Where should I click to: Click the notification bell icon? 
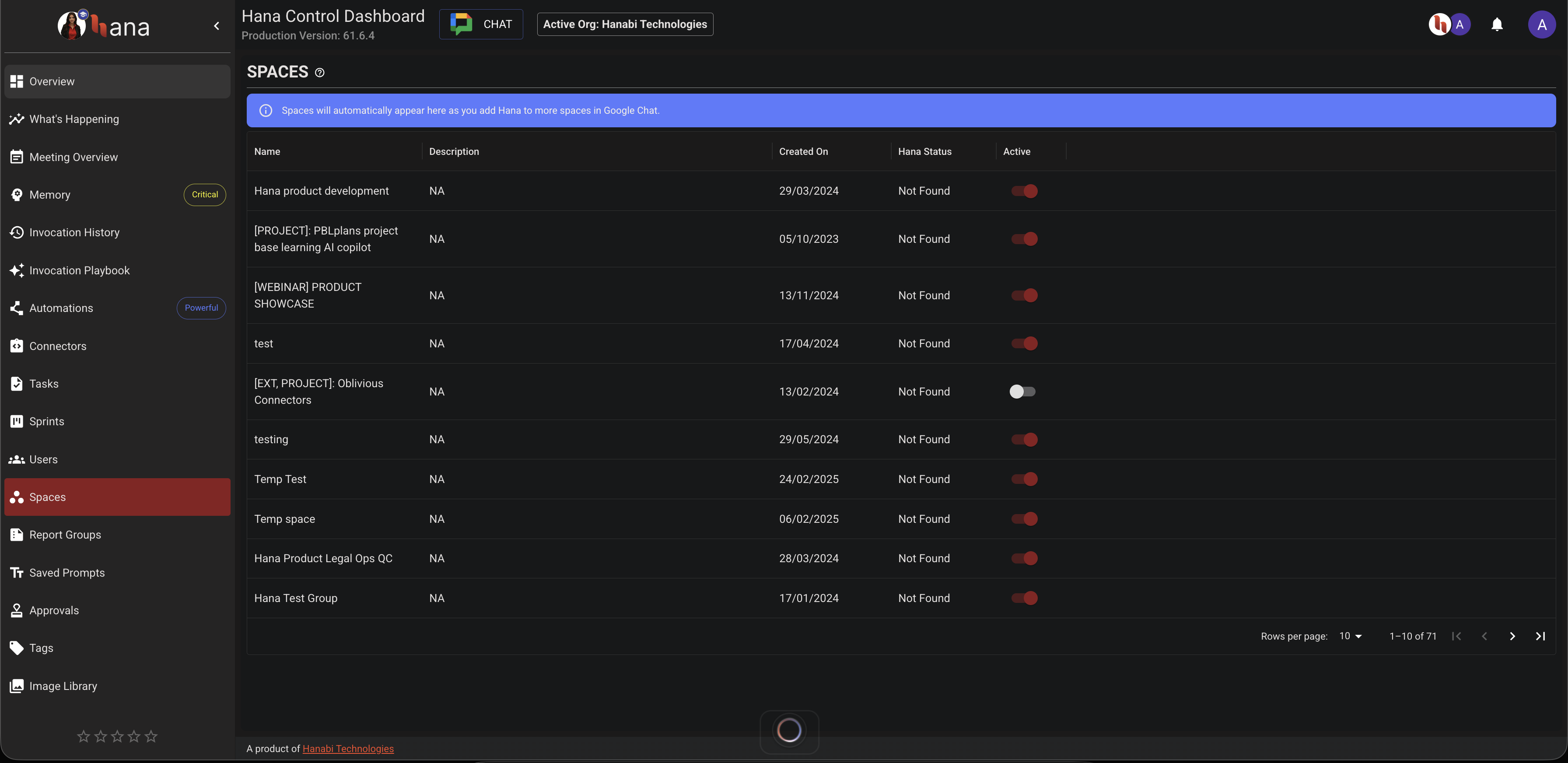1497,24
